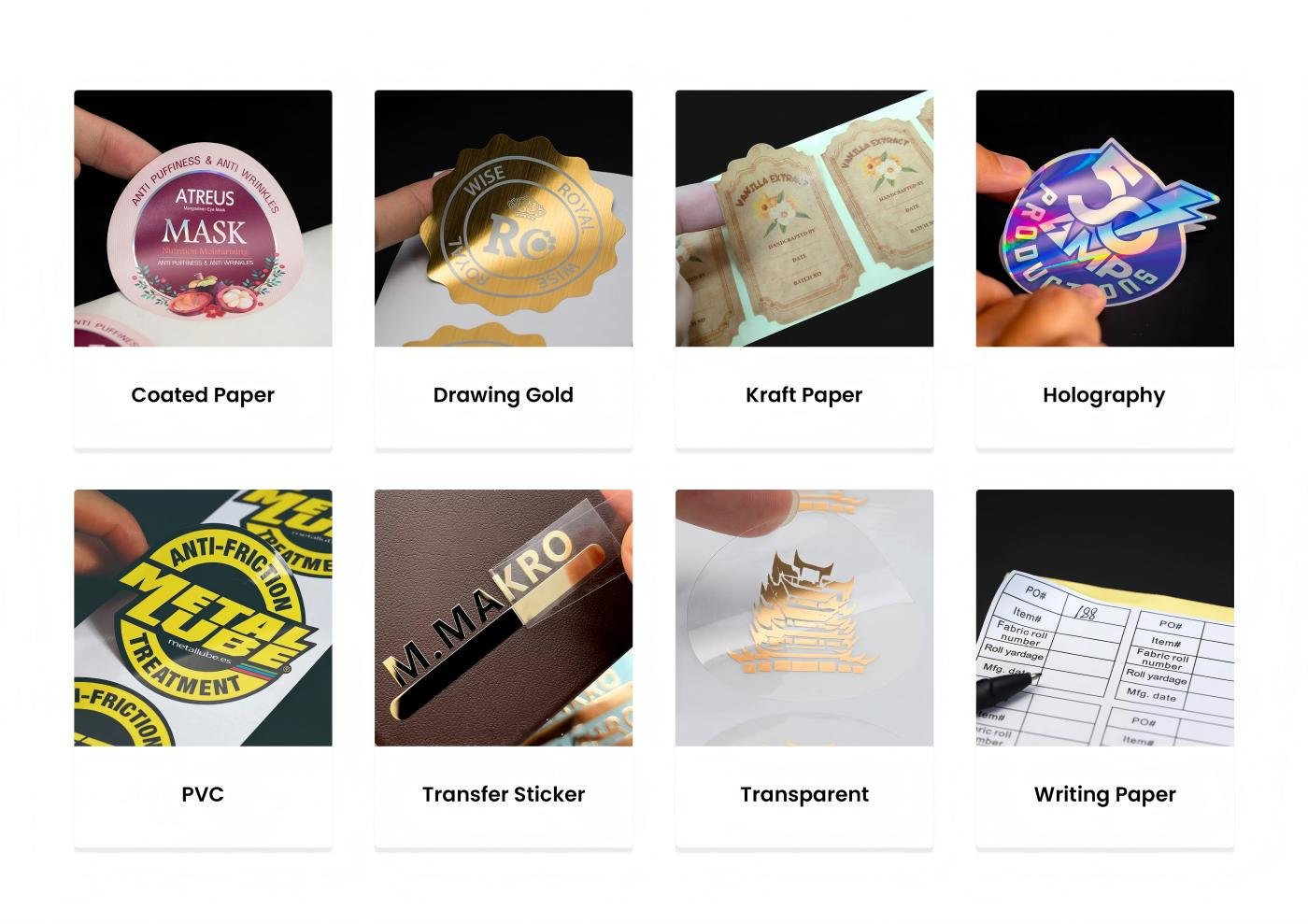Click the Holography title text
This screenshot has height=924, width=1308.
point(1104,395)
